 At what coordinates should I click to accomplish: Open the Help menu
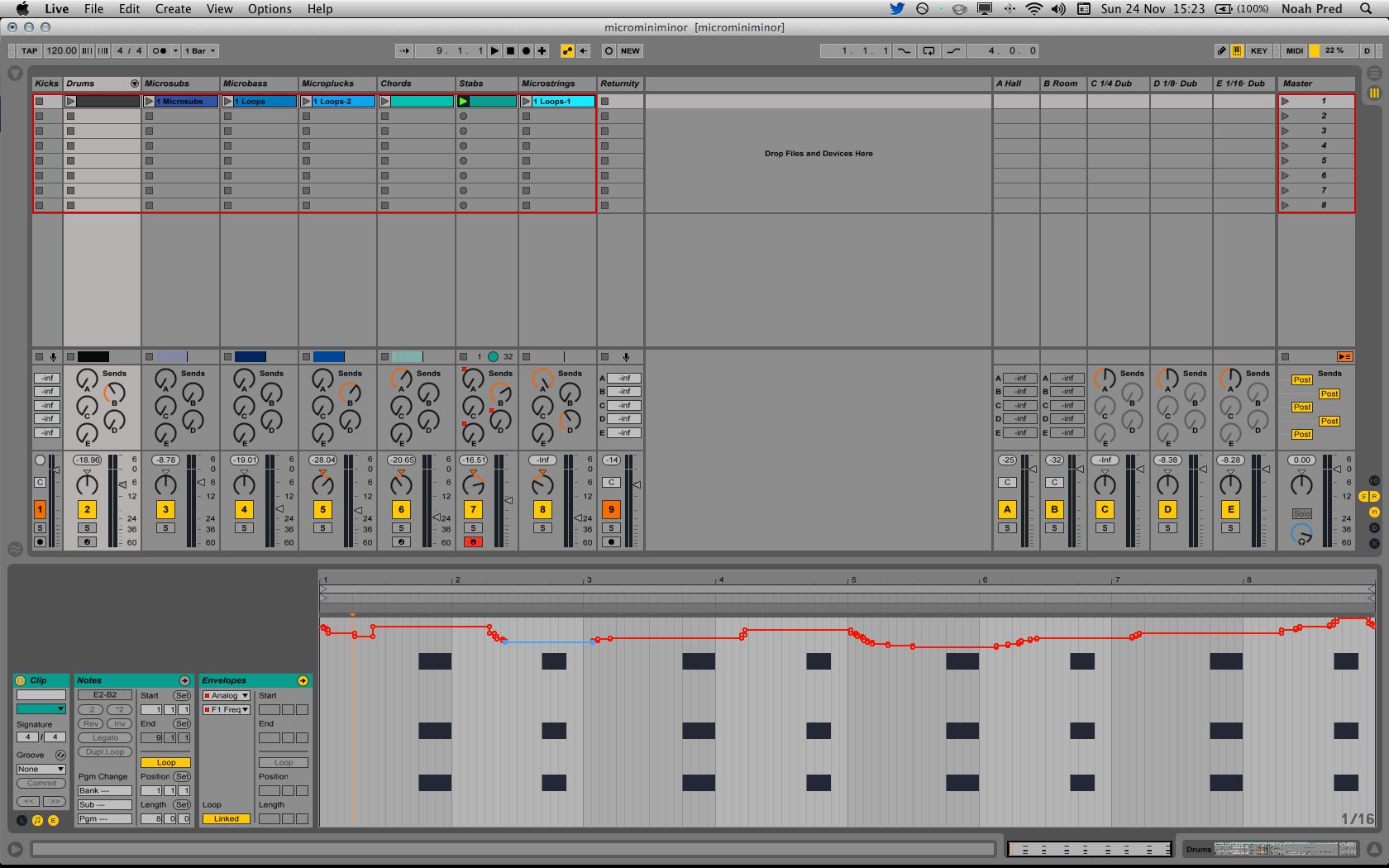coord(320,9)
